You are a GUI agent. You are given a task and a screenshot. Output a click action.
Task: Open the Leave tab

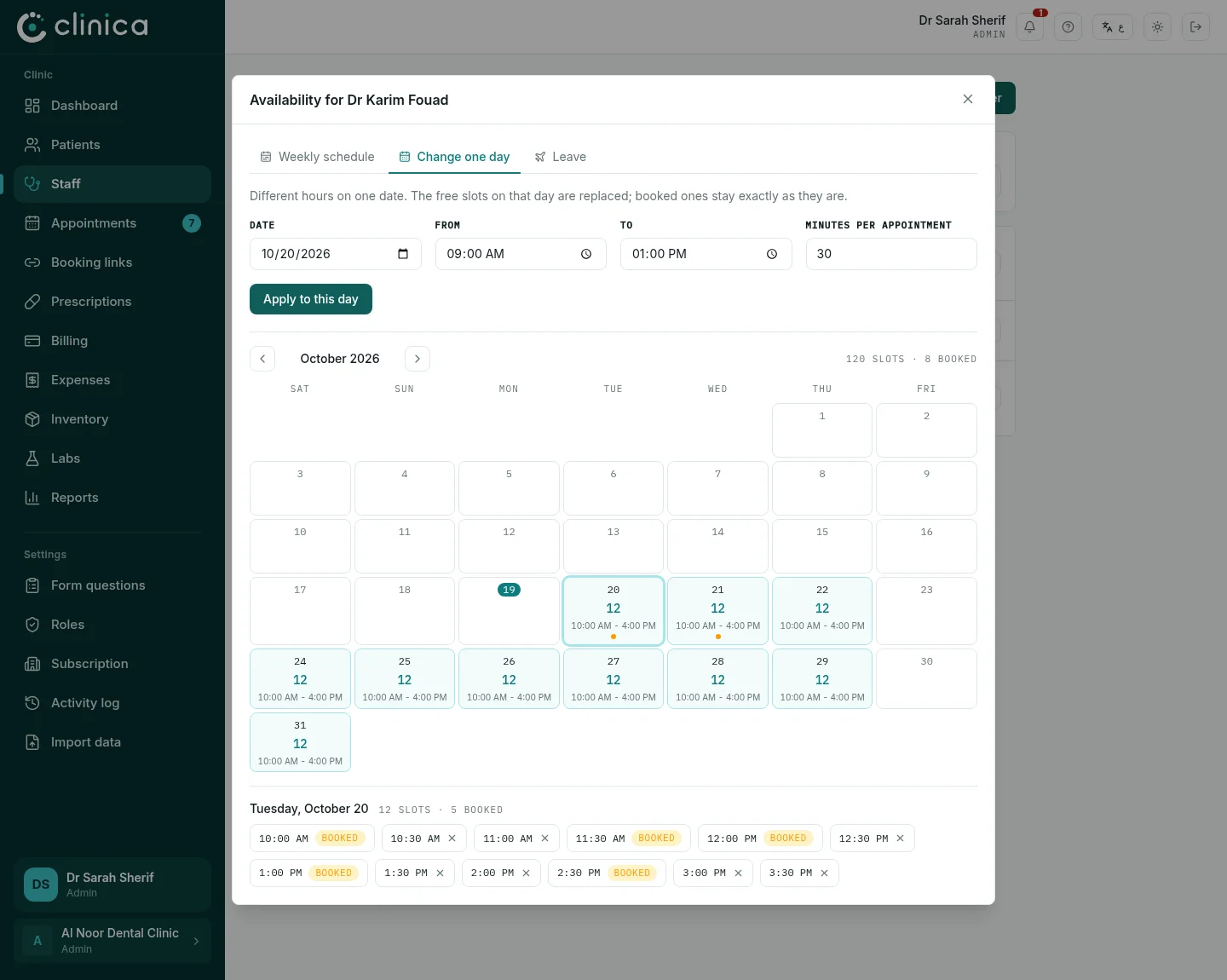(x=560, y=157)
